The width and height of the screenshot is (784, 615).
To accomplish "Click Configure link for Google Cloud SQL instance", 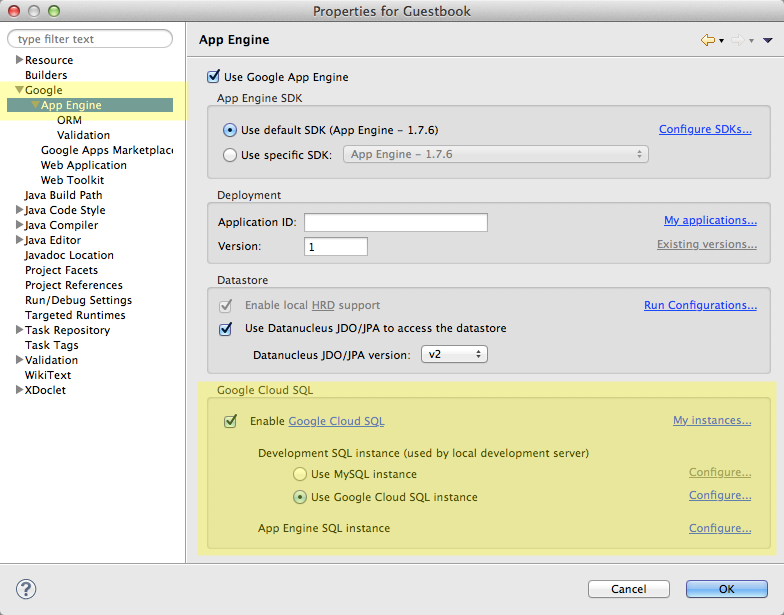I will coord(720,496).
